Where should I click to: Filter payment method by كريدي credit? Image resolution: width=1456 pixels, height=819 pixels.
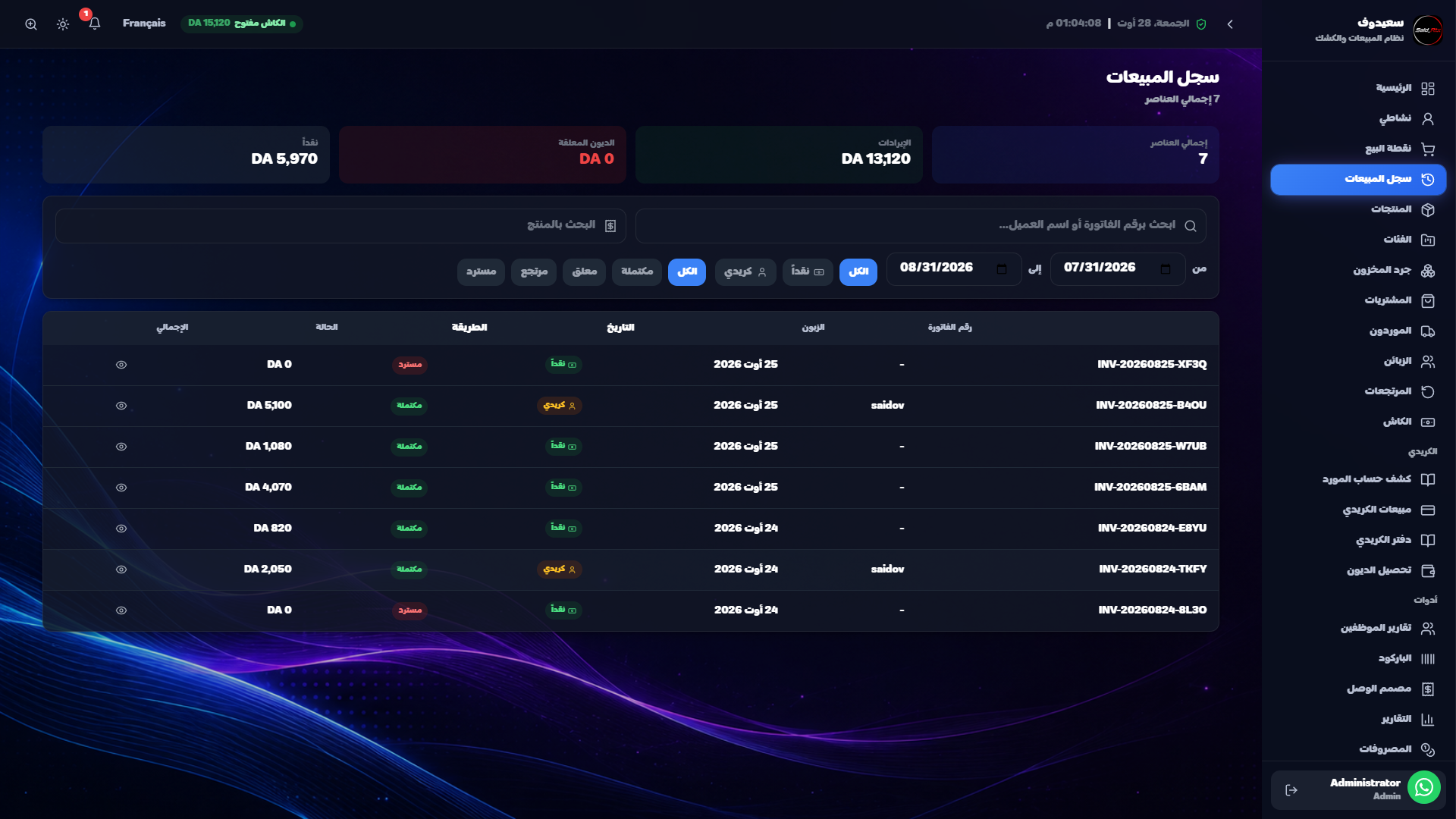coord(745,272)
